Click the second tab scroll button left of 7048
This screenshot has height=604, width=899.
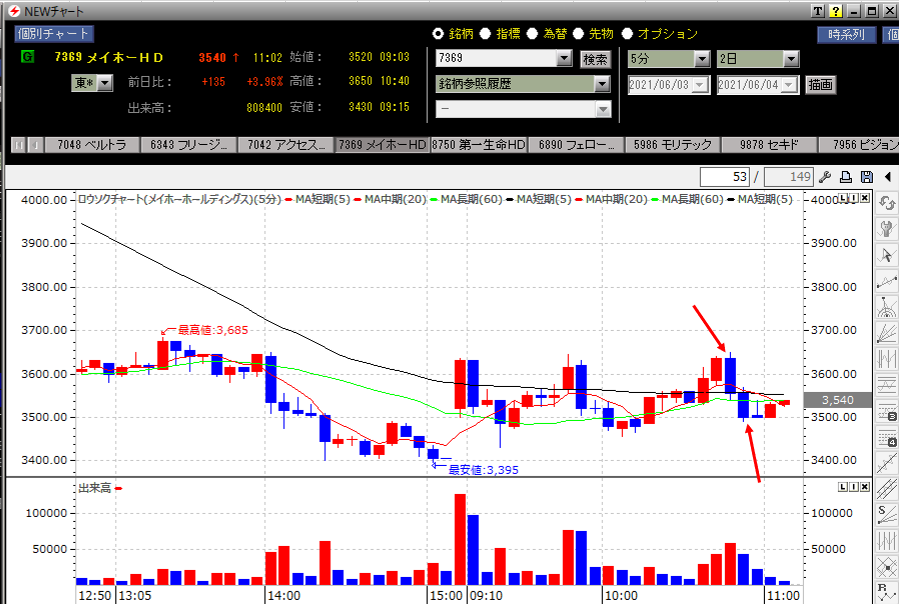36,145
